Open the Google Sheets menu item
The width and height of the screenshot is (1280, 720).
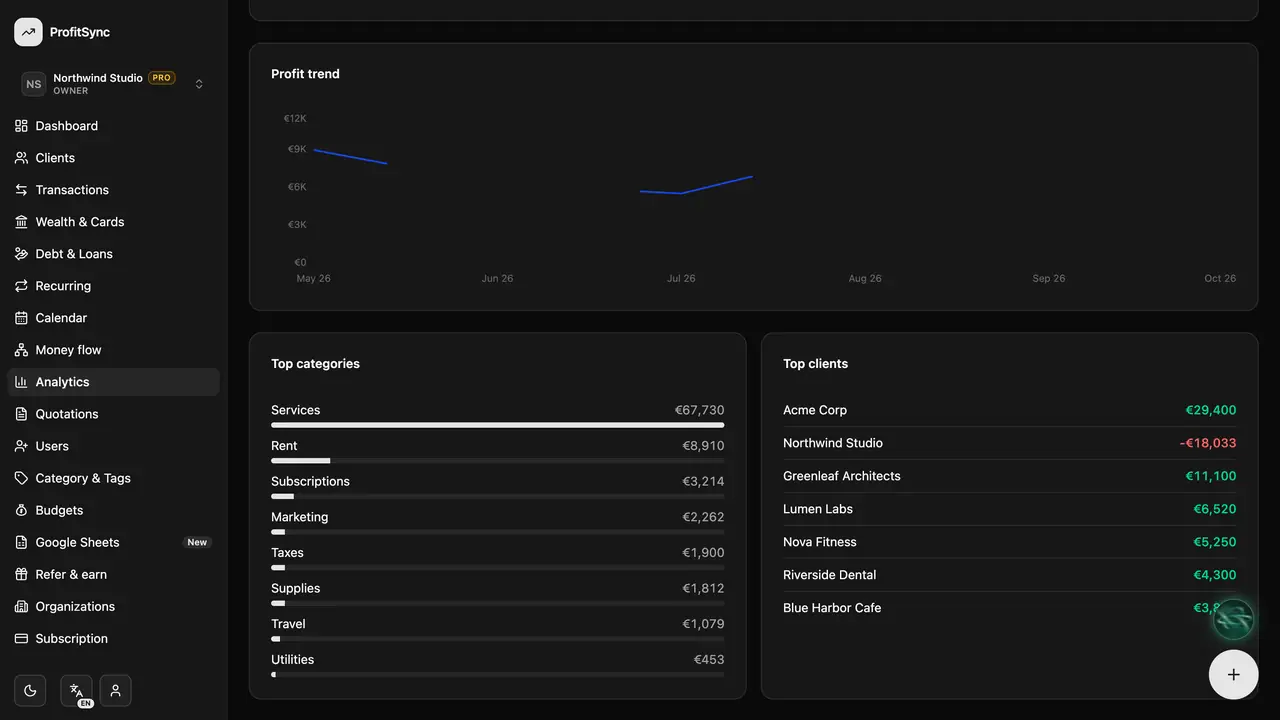click(113, 542)
